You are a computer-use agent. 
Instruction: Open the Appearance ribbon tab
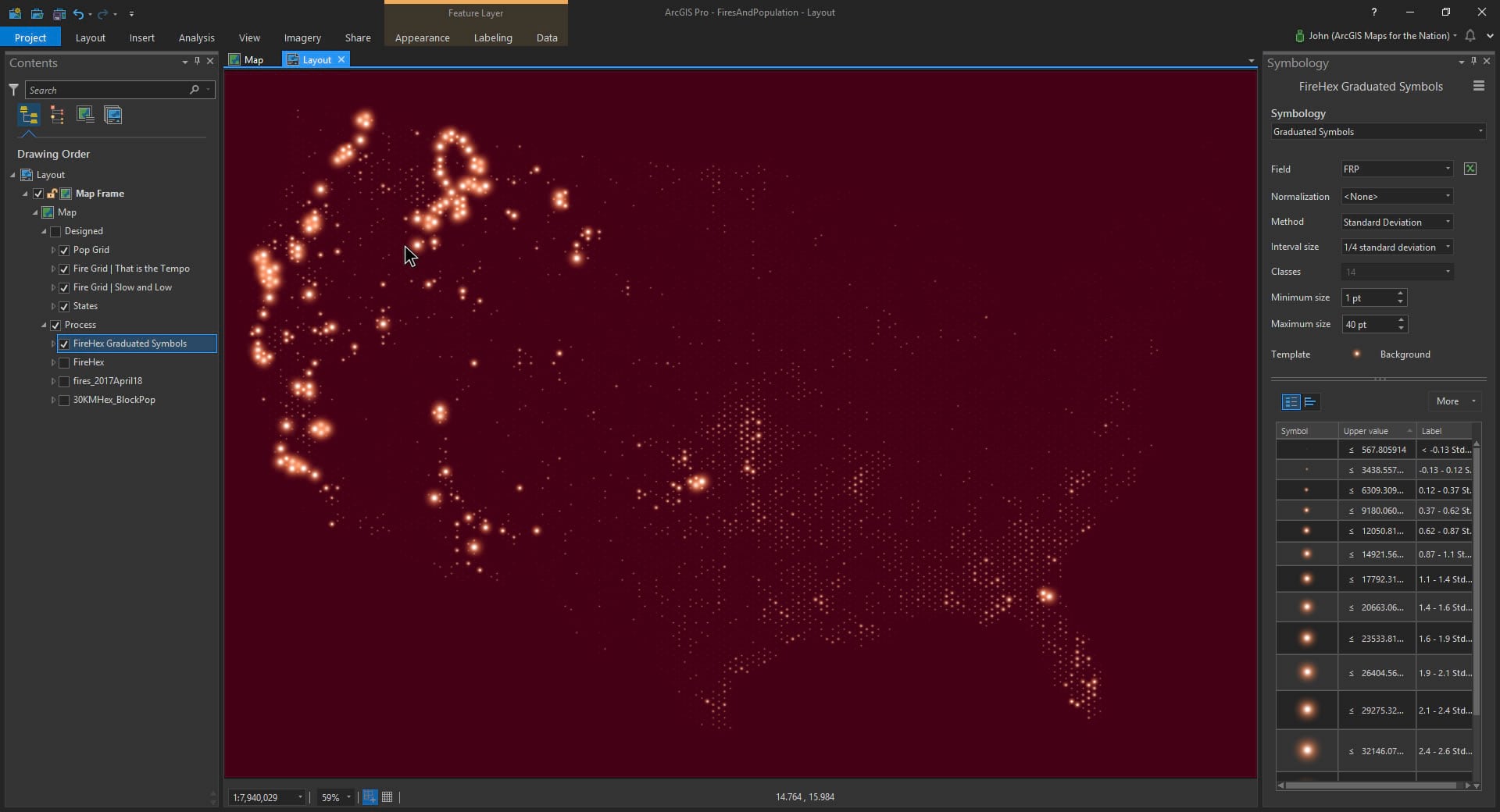422,37
